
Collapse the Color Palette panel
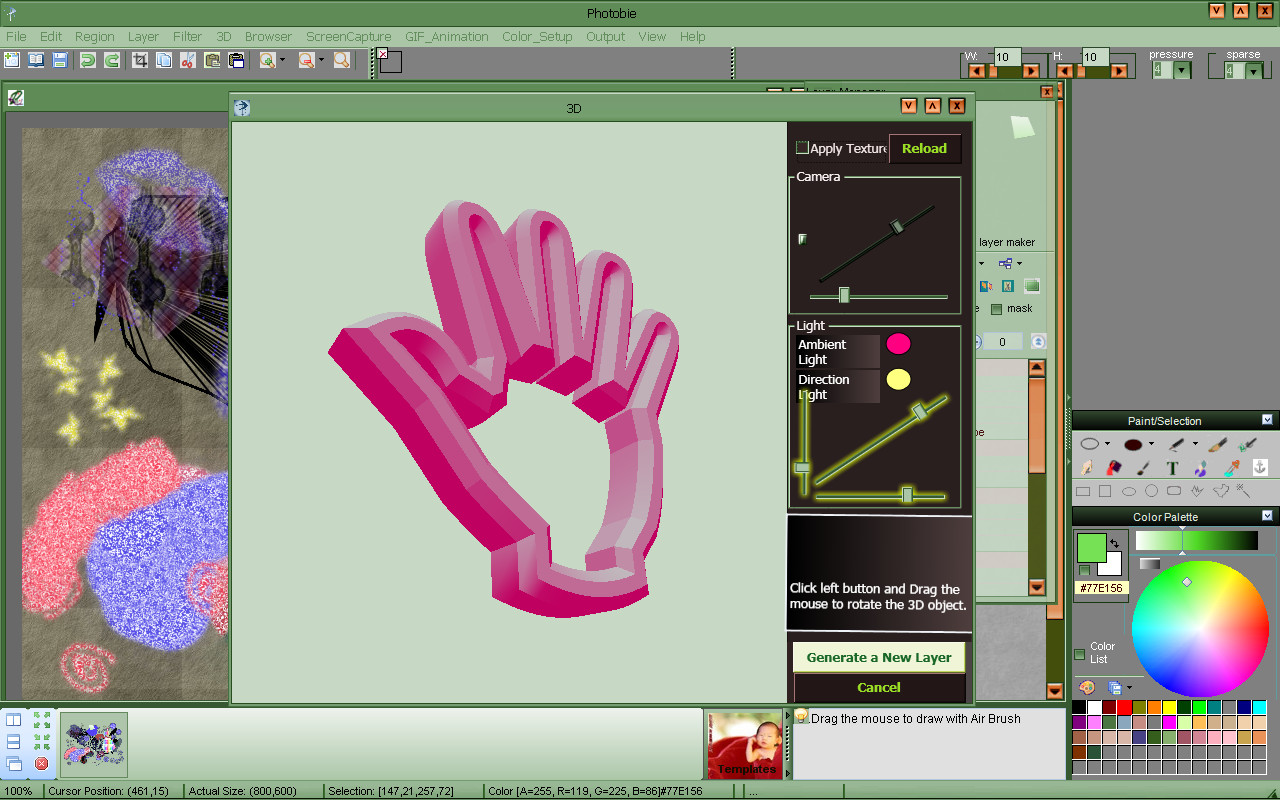pos(1267,516)
